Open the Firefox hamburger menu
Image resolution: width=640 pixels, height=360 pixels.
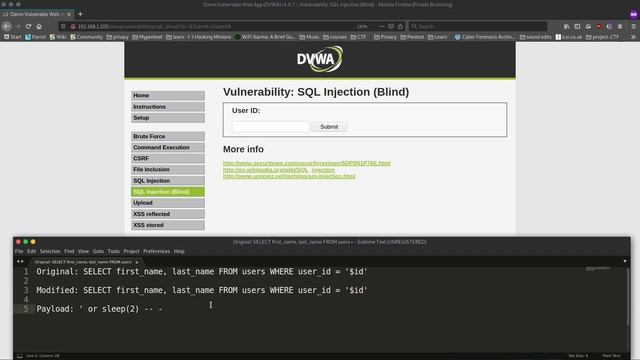(x=633, y=26)
